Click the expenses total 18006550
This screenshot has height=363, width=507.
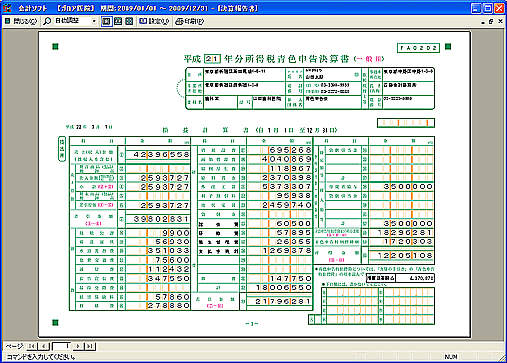click(283, 287)
